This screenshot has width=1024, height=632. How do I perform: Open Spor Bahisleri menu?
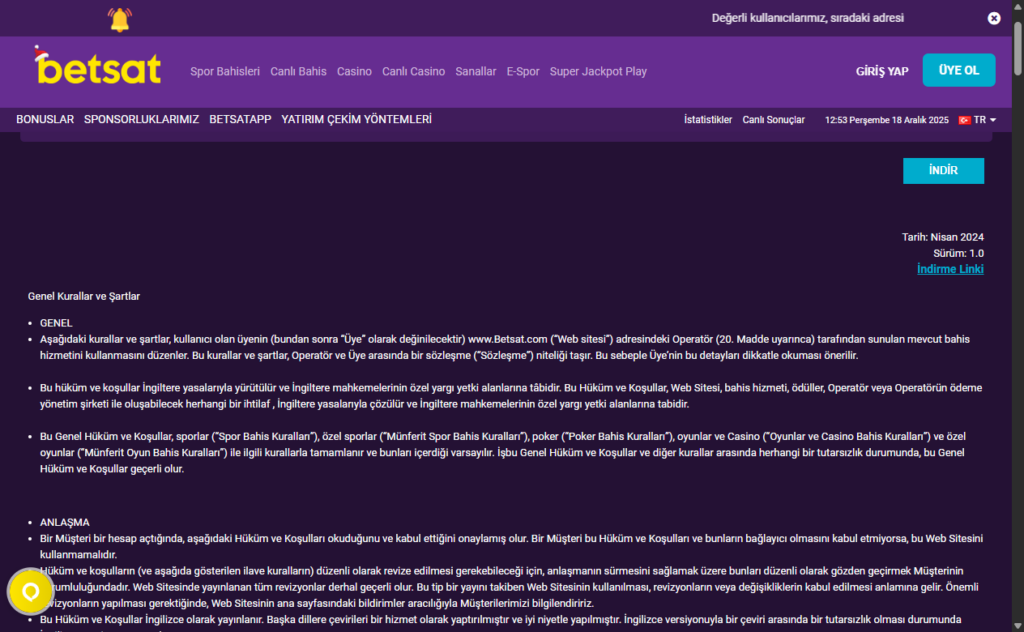(x=225, y=72)
